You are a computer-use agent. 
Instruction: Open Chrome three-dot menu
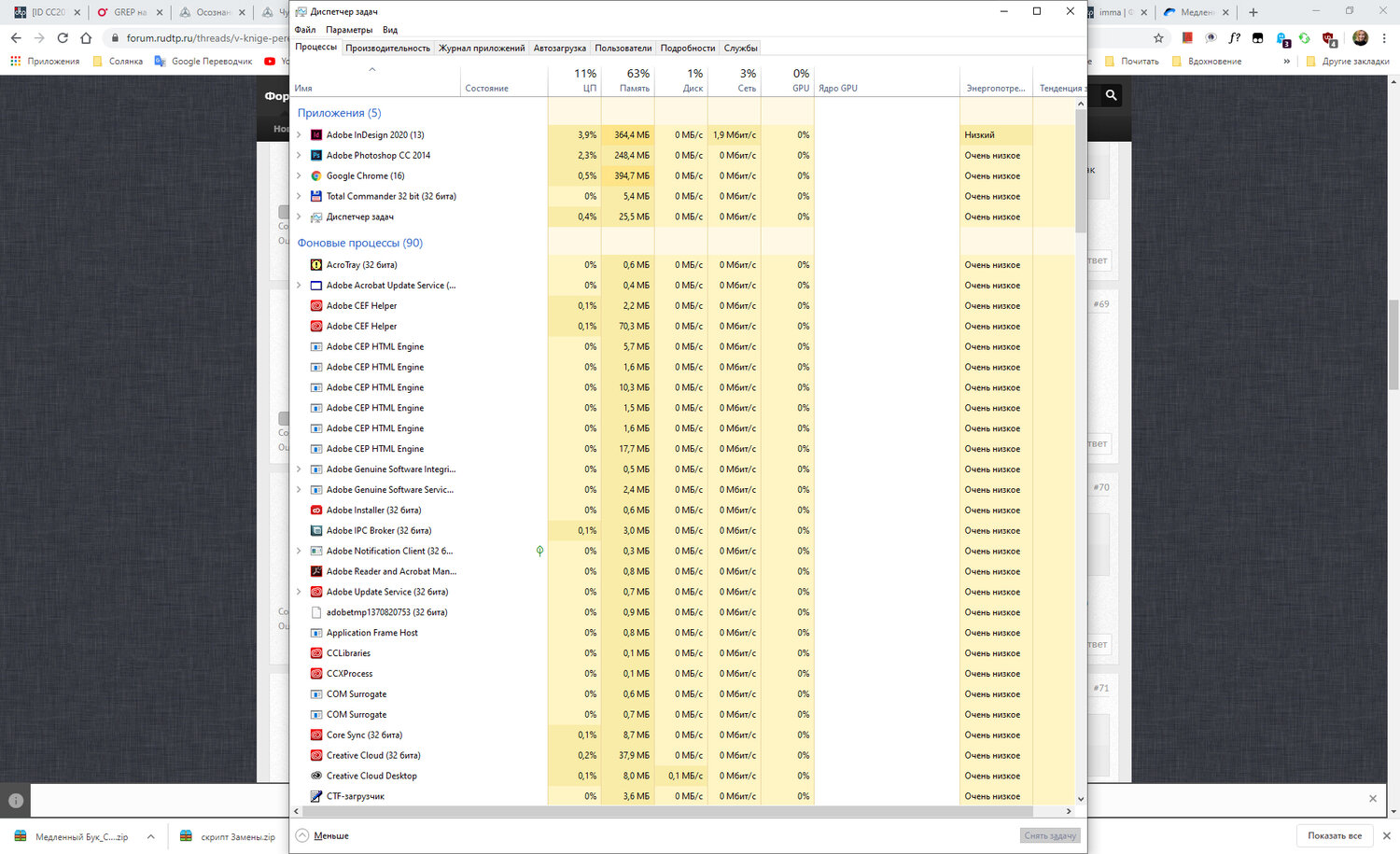click(1384, 38)
